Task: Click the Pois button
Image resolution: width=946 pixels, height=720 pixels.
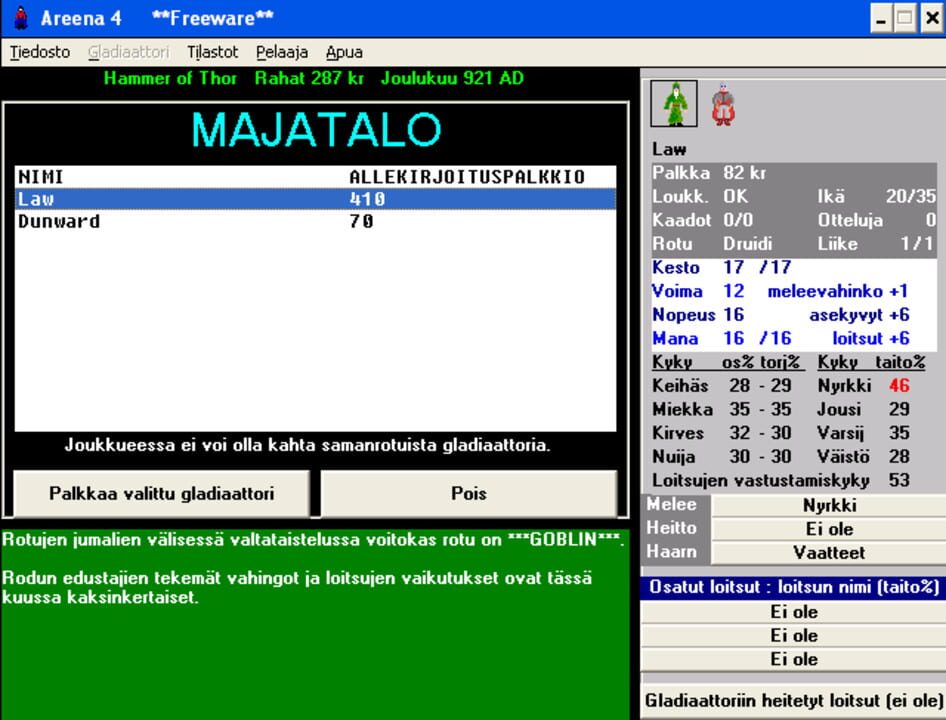Action: coord(469,494)
